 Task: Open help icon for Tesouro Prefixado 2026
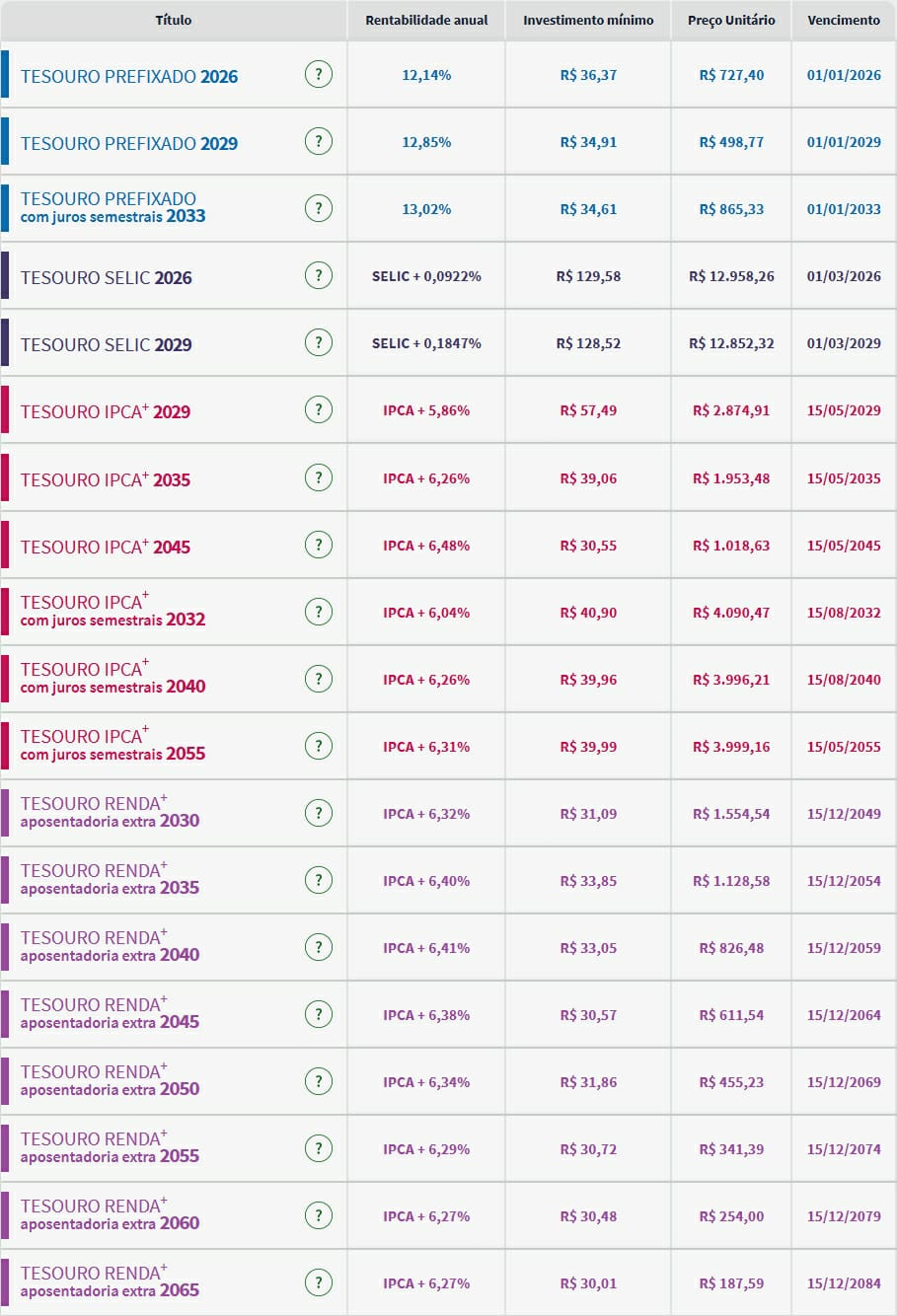(318, 74)
